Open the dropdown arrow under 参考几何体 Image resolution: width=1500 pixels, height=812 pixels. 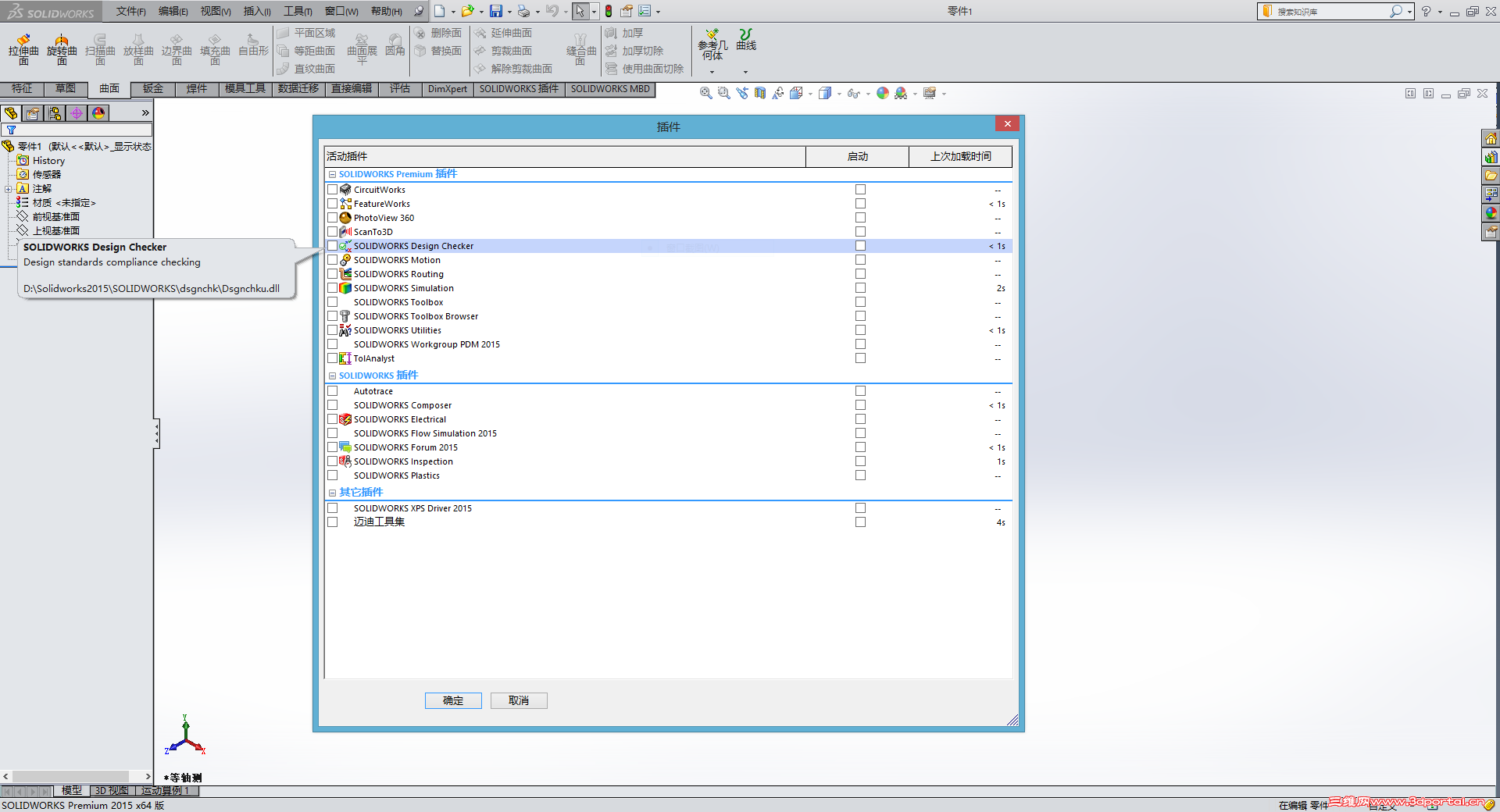(x=712, y=72)
